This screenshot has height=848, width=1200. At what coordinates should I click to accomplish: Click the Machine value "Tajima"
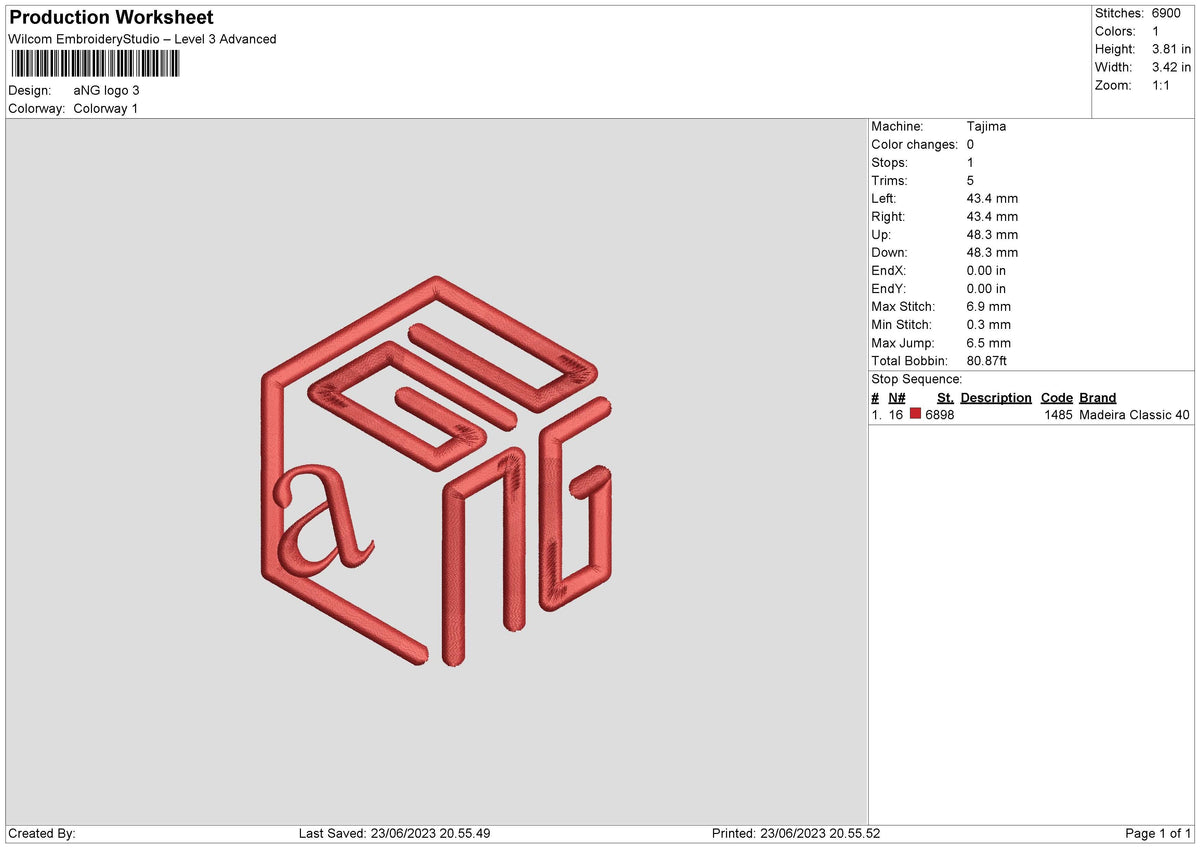click(985, 126)
